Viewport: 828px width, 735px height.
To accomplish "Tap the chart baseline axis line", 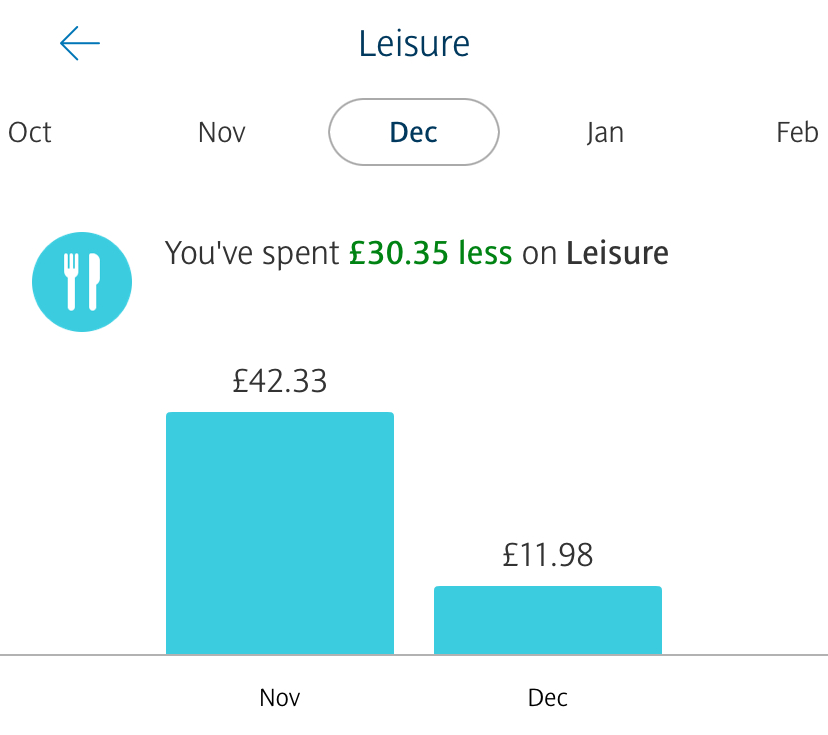I will 414,655.
